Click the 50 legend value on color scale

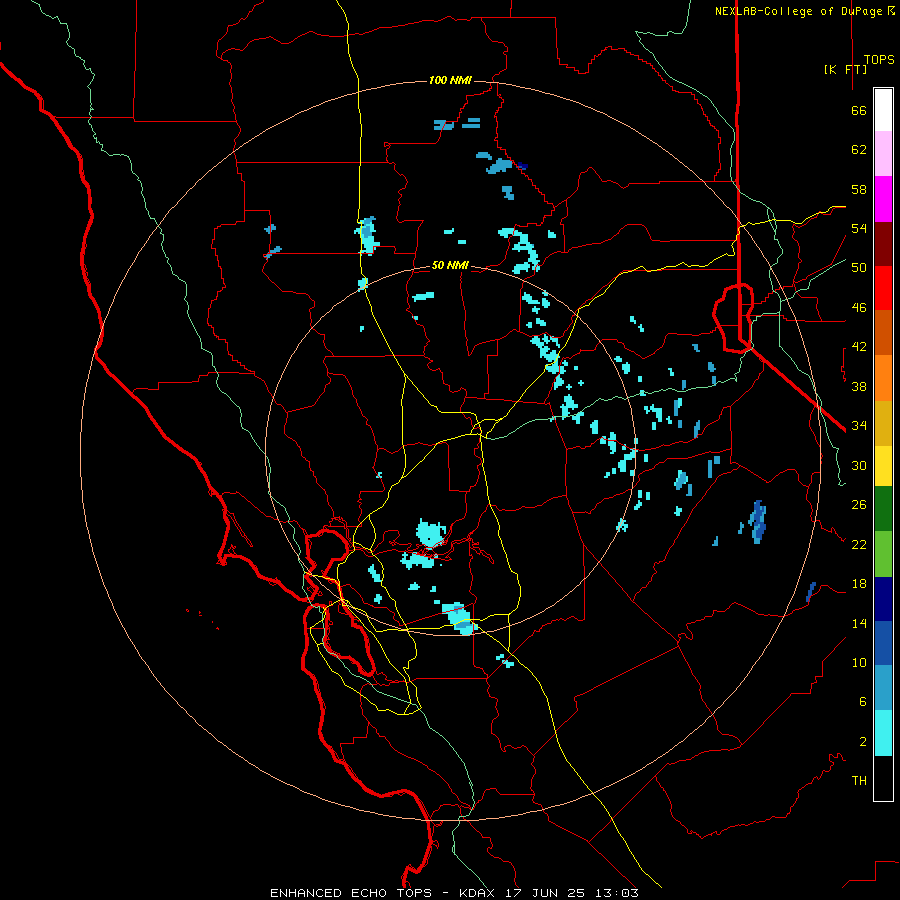pyautogui.click(x=859, y=268)
